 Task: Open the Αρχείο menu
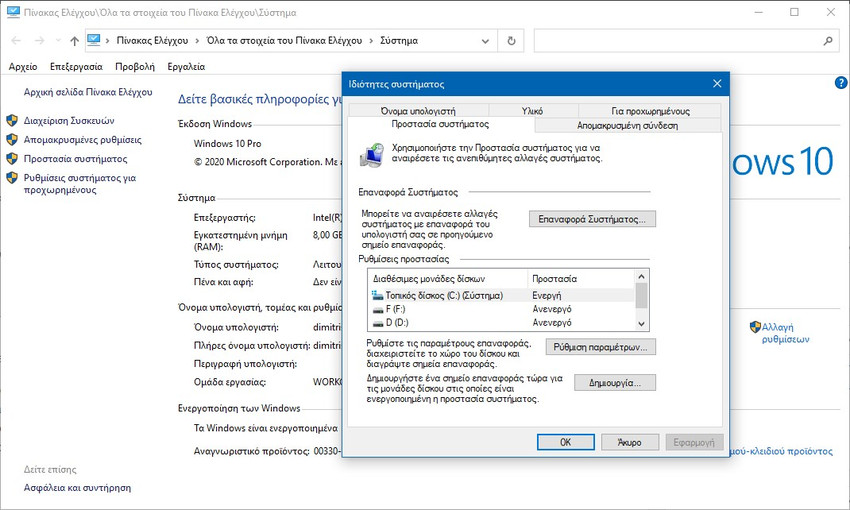(x=23, y=67)
